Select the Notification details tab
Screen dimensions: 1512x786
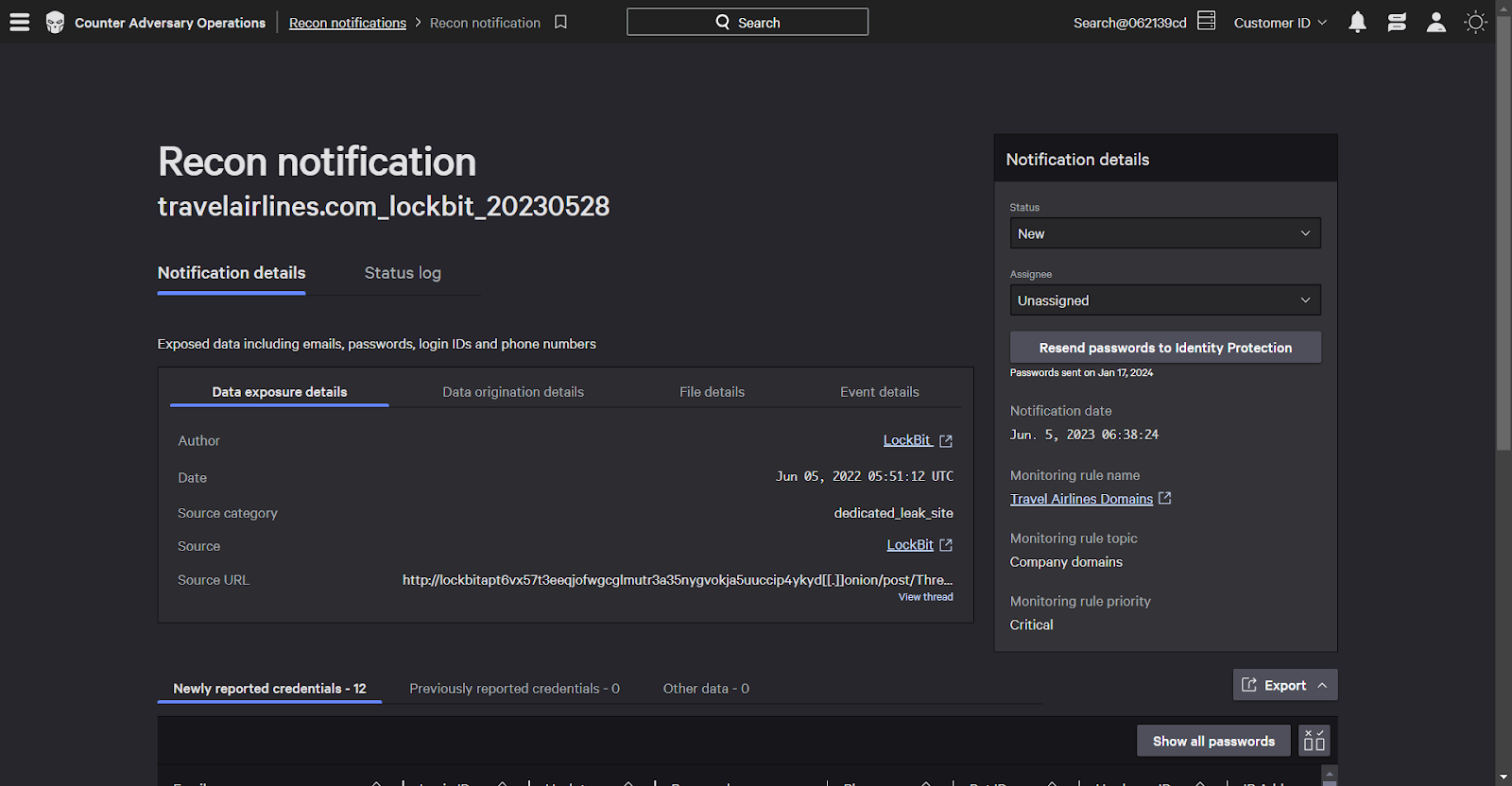coord(232,273)
